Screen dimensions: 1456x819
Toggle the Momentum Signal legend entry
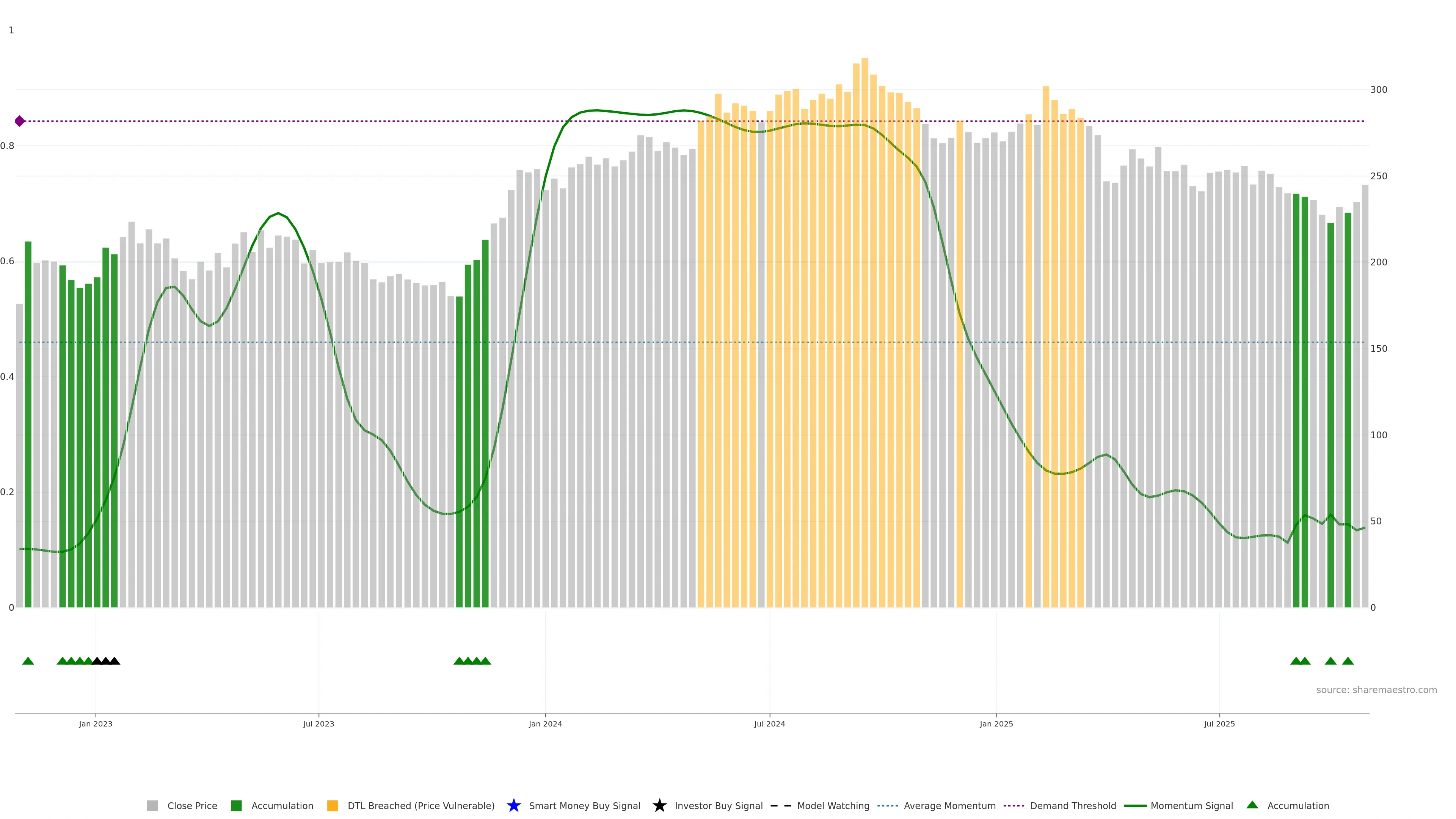[x=1191, y=806]
